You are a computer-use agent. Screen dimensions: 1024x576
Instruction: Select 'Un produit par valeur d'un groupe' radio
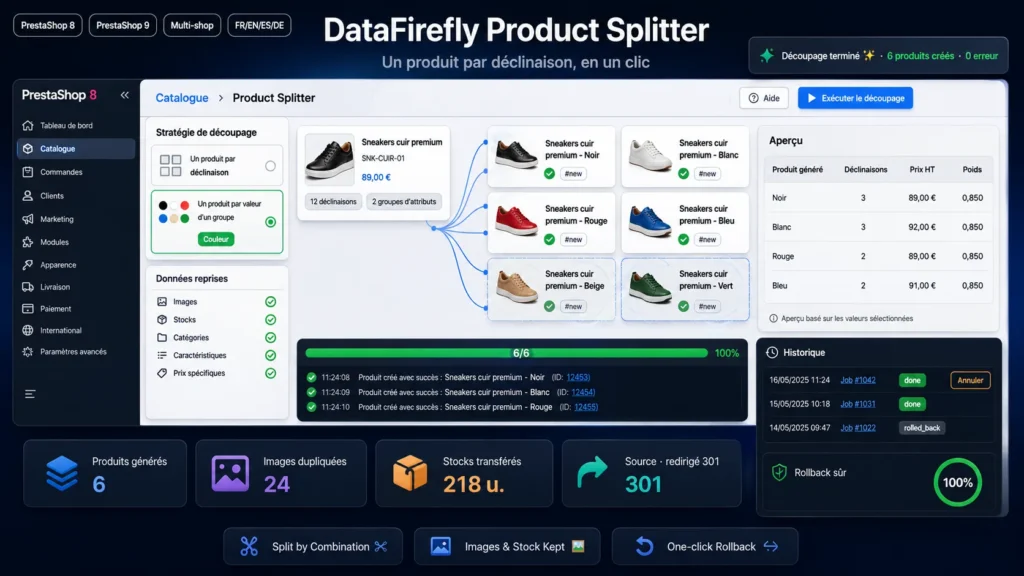point(270,222)
